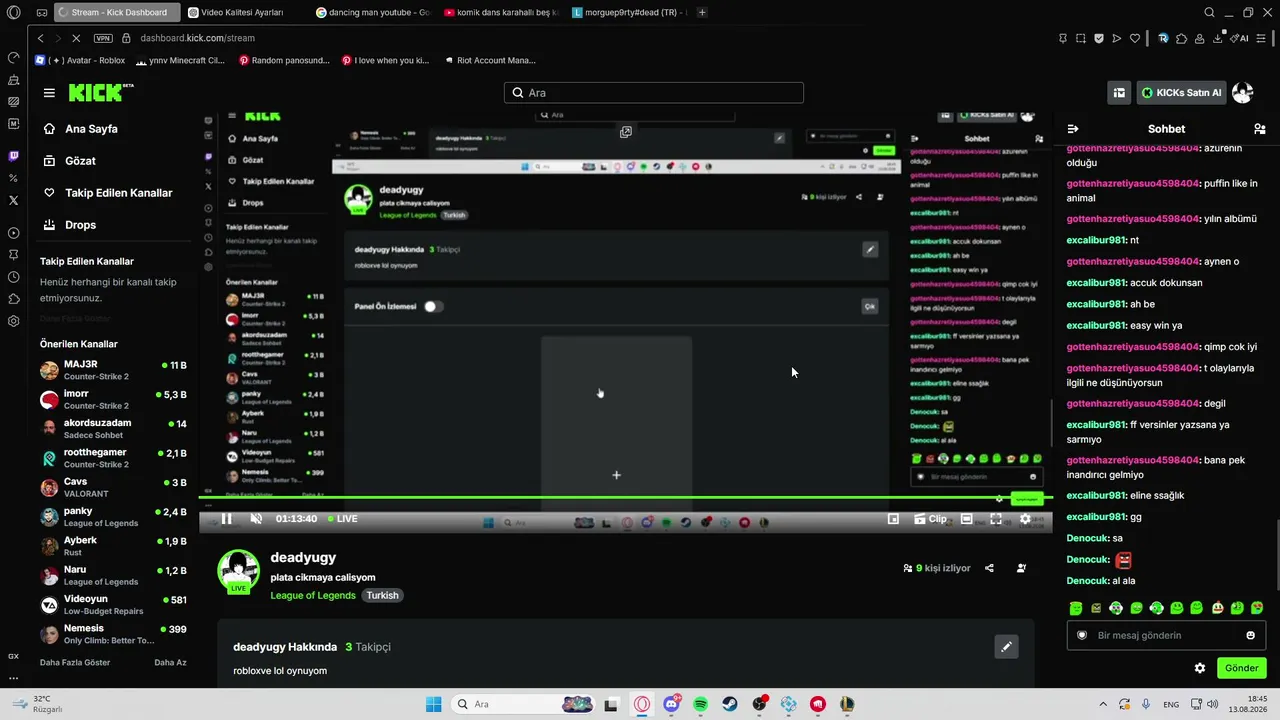The image size is (1280, 720).
Task: Open the emoji picker in chat box
Action: coord(1250,635)
